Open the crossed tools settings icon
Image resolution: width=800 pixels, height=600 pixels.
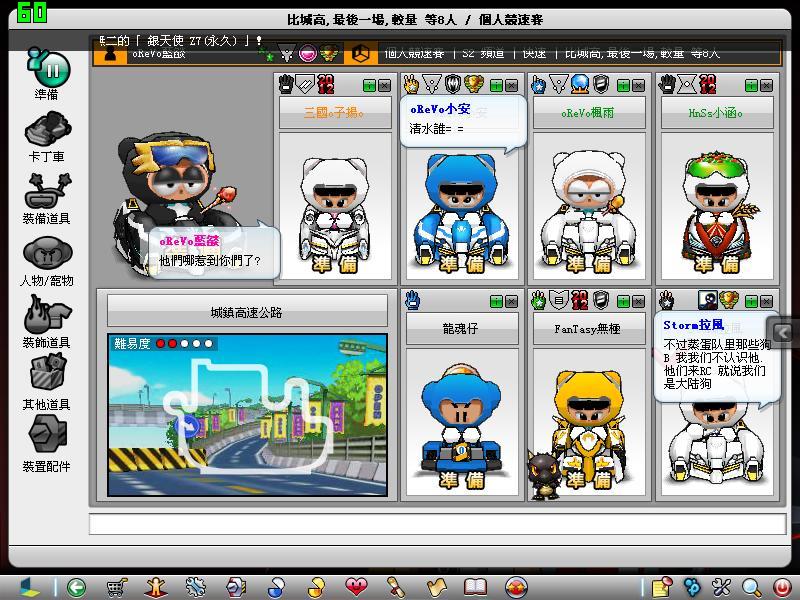(721, 588)
